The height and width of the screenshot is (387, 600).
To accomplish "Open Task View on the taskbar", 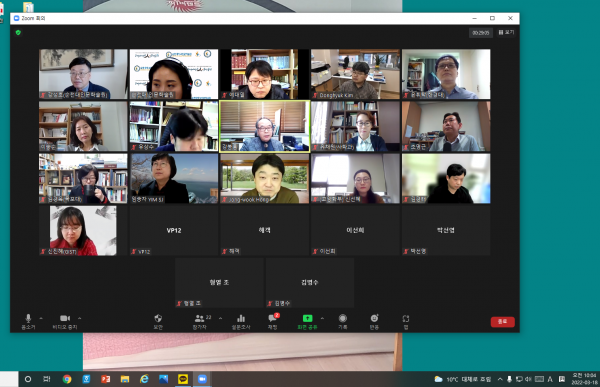I will (47, 379).
